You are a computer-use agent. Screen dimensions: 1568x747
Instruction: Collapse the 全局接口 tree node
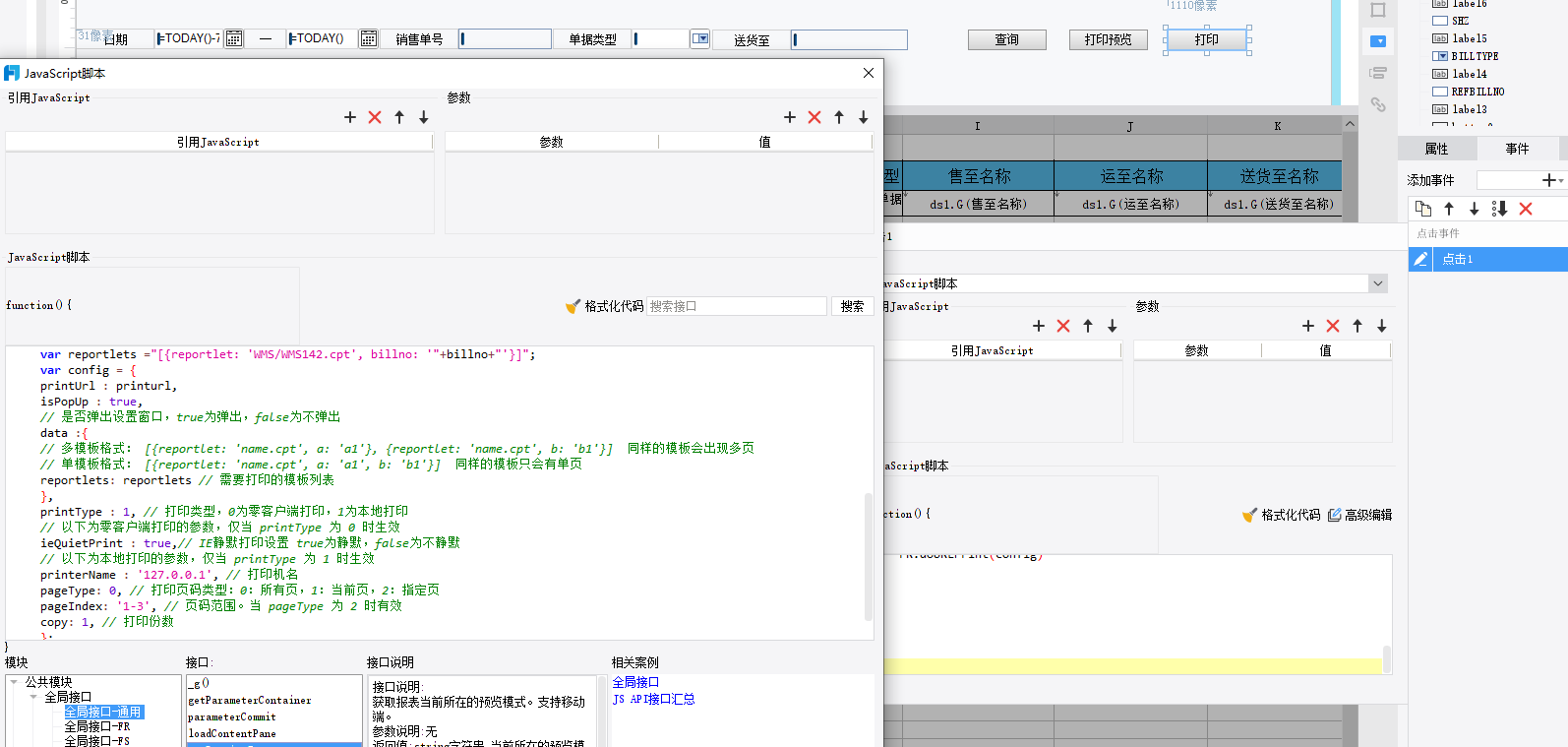pos(33,697)
